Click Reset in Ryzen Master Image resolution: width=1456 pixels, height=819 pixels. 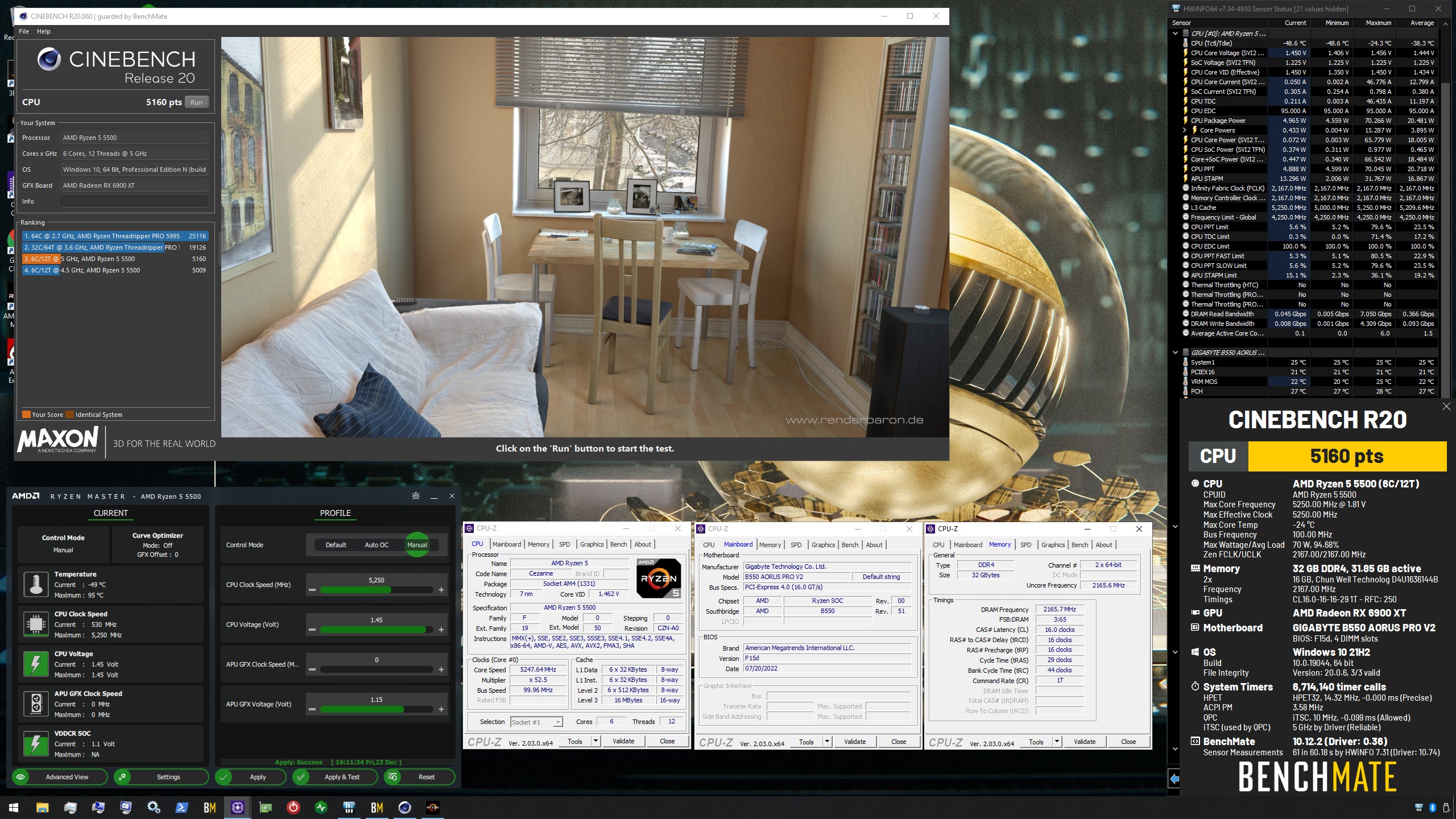click(x=420, y=777)
